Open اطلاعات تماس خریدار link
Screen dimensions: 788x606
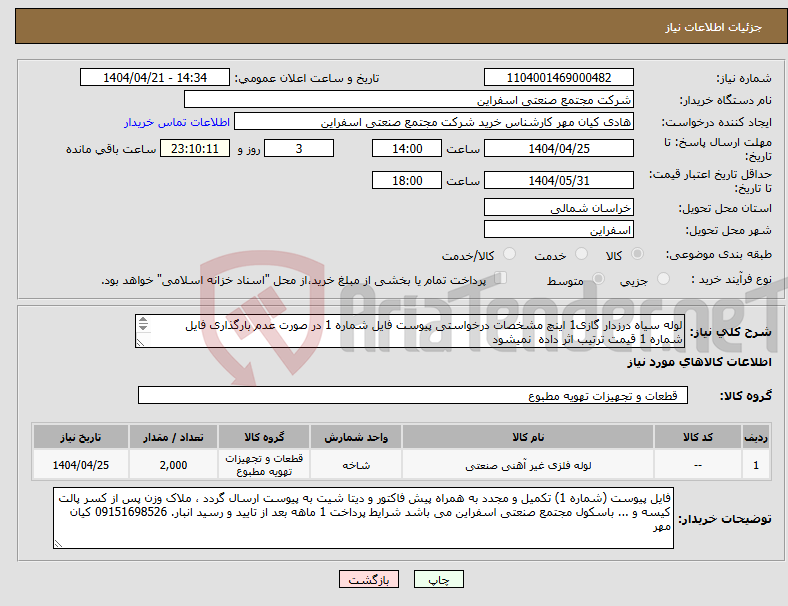[177, 122]
